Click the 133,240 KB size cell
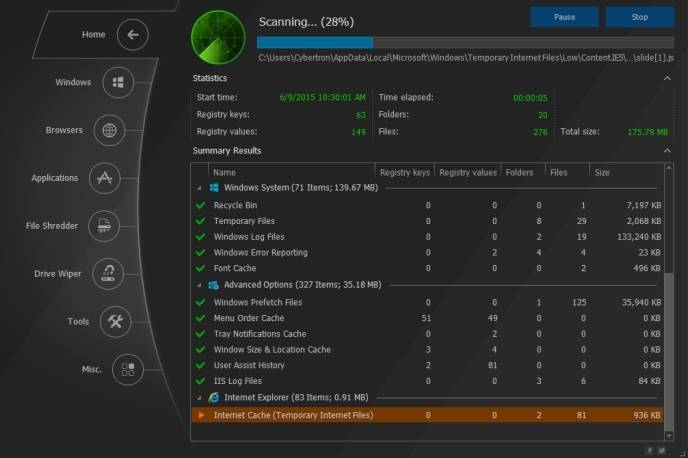The width and height of the screenshot is (688, 458). (639, 237)
